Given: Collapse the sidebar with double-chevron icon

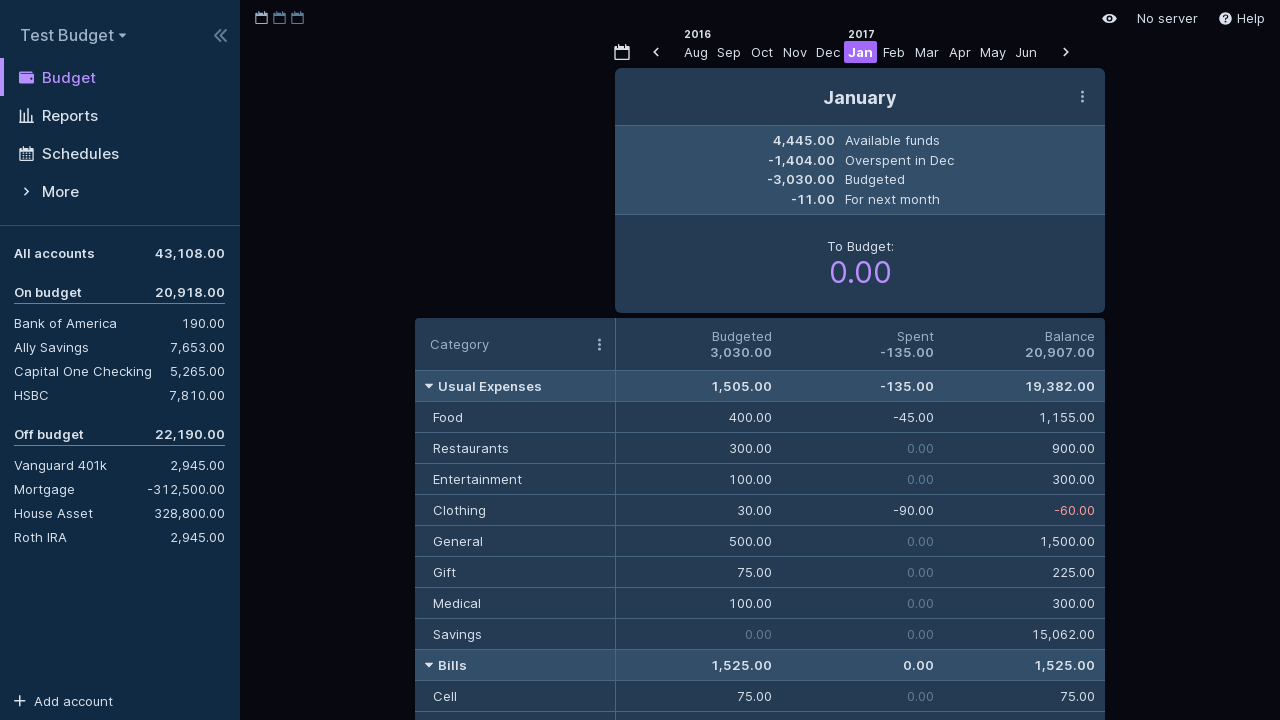Looking at the screenshot, I should click(x=220, y=36).
